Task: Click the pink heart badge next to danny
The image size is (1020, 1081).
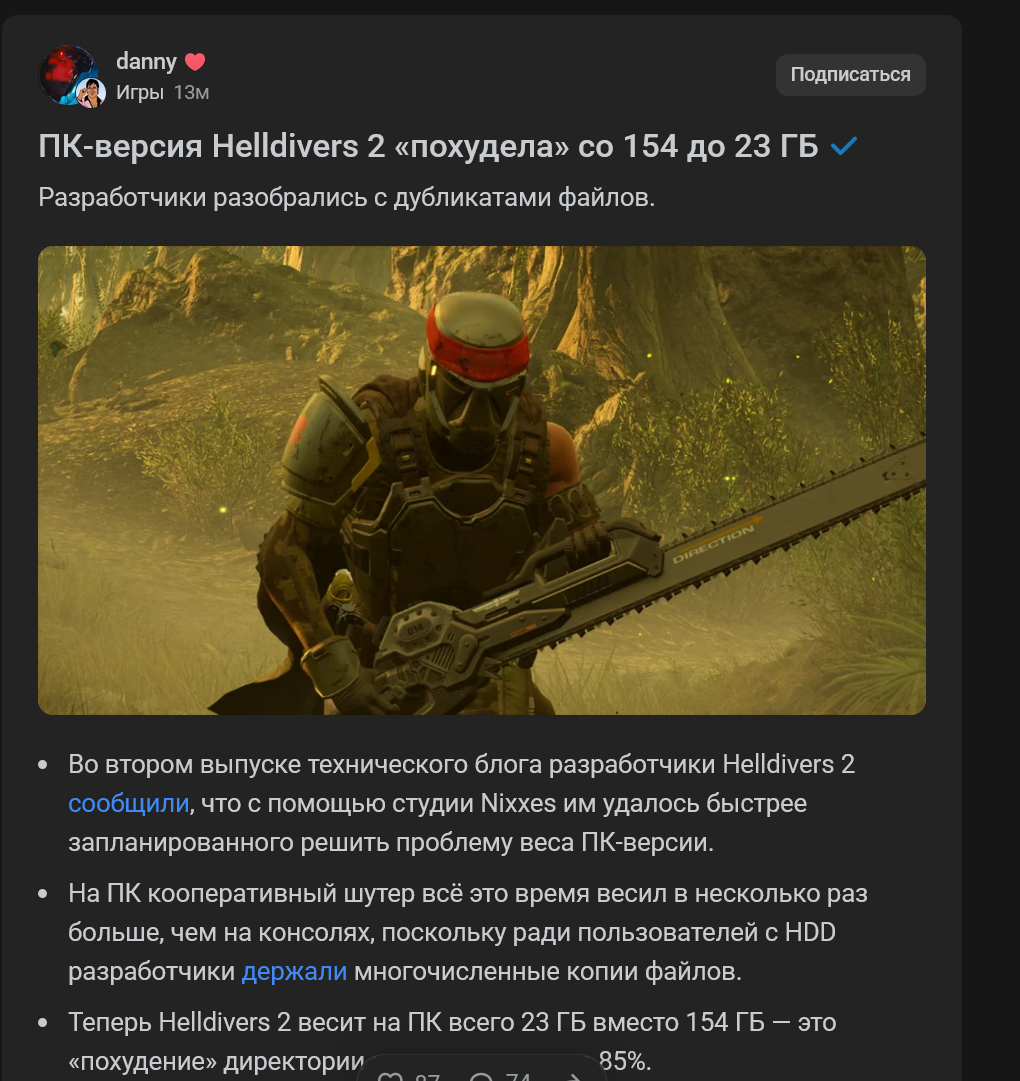Action: [x=195, y=62]
